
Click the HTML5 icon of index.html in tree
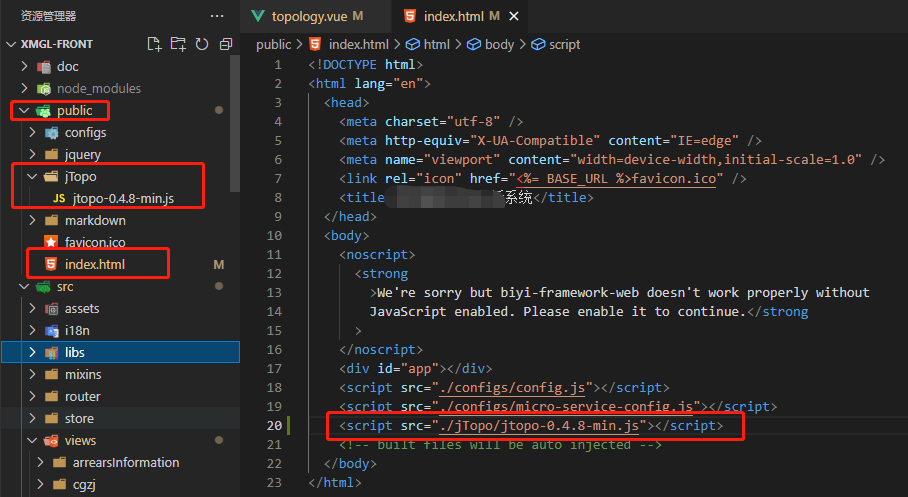tap(51, 264)
